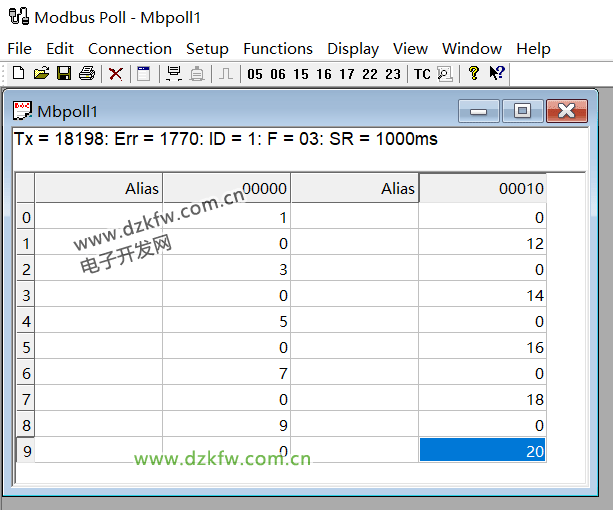The height and width of the screenshot is (510, 613).
Task: Open the View menu
Action: point(410,49)
